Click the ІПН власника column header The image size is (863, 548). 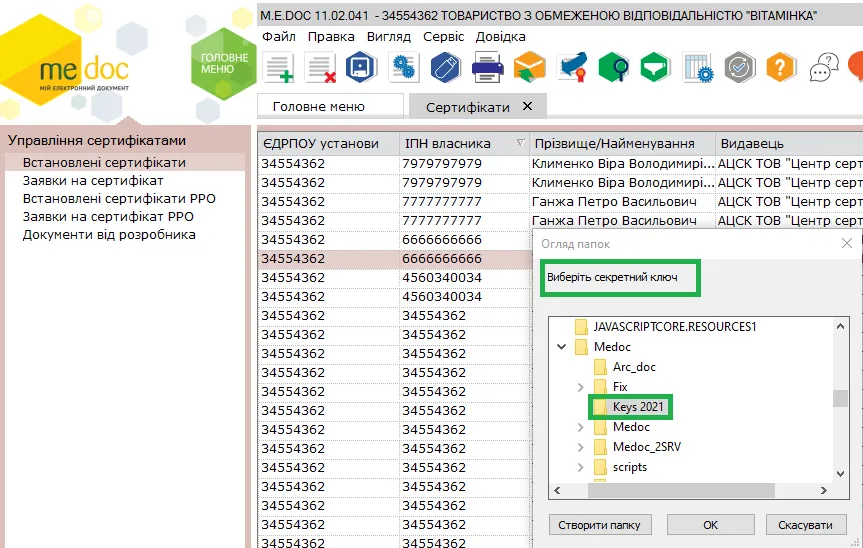463,144
